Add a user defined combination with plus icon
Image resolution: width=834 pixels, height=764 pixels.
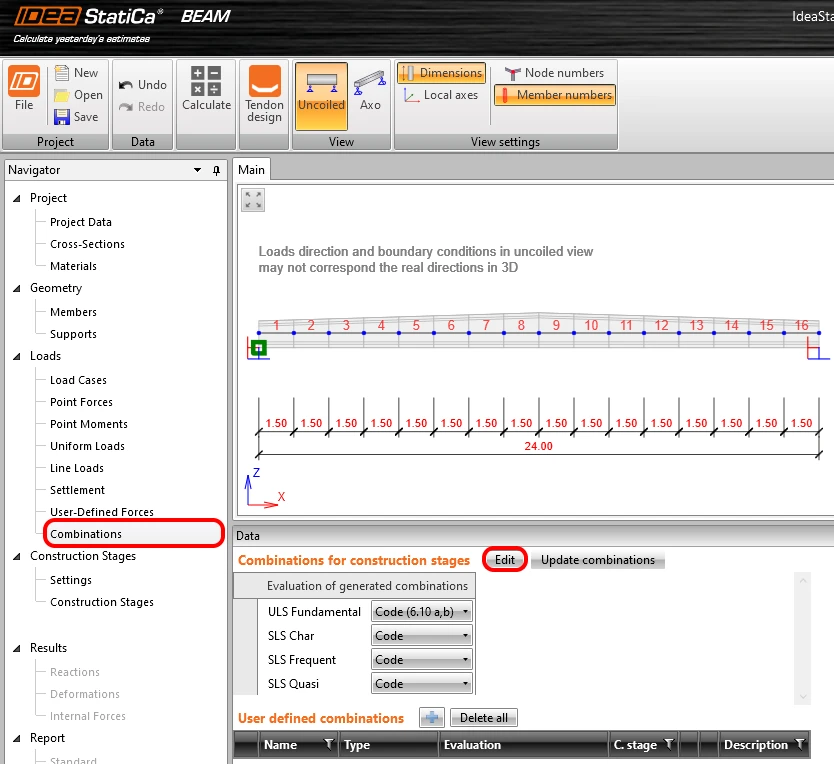point(432,718)
